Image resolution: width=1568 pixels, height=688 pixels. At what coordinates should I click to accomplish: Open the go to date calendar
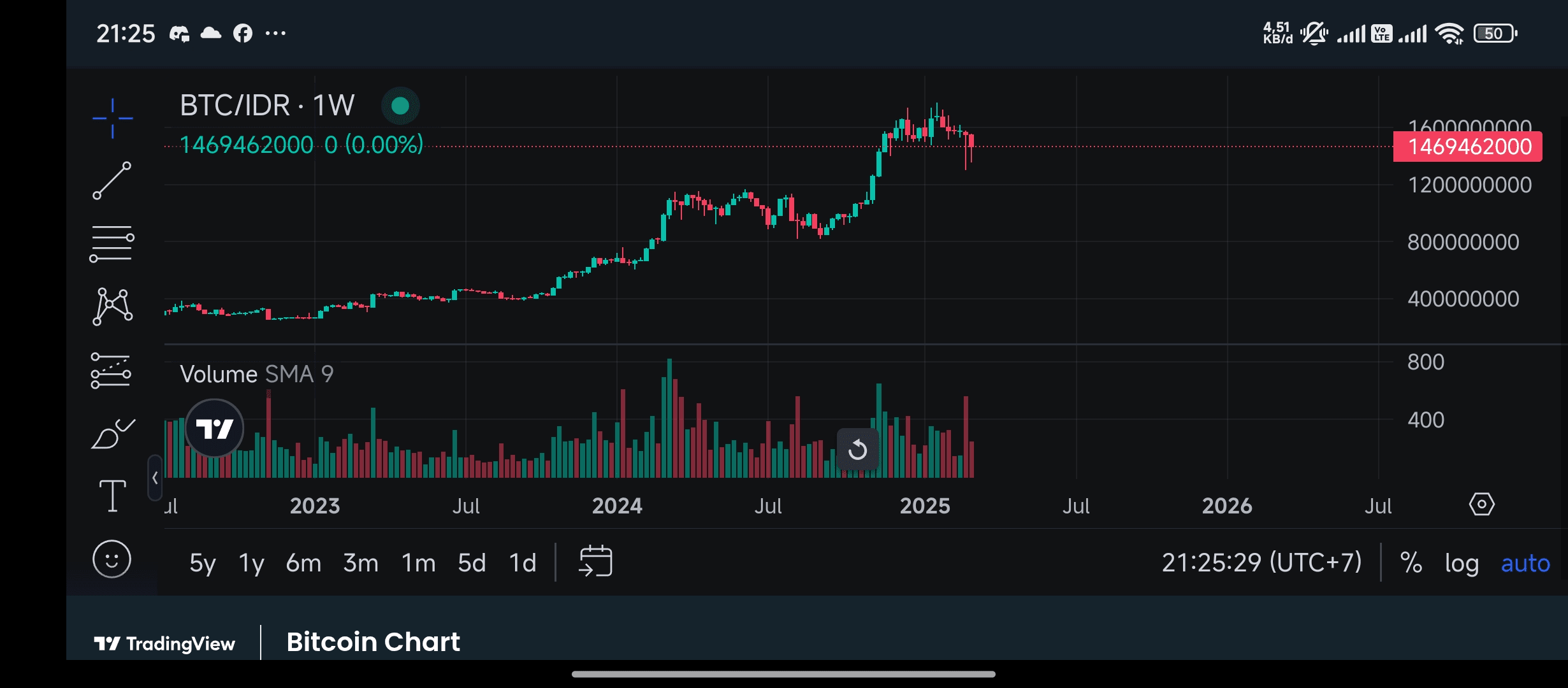pyautogui.click(x=595, y=562)
